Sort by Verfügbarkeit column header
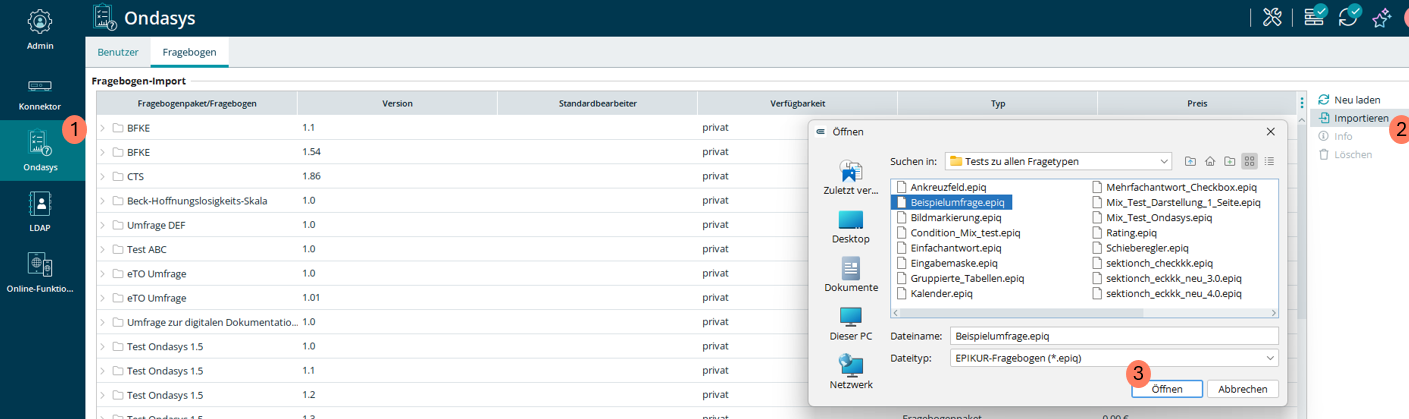Screen dimensions: 1409x419 click(x=797, y=103)
